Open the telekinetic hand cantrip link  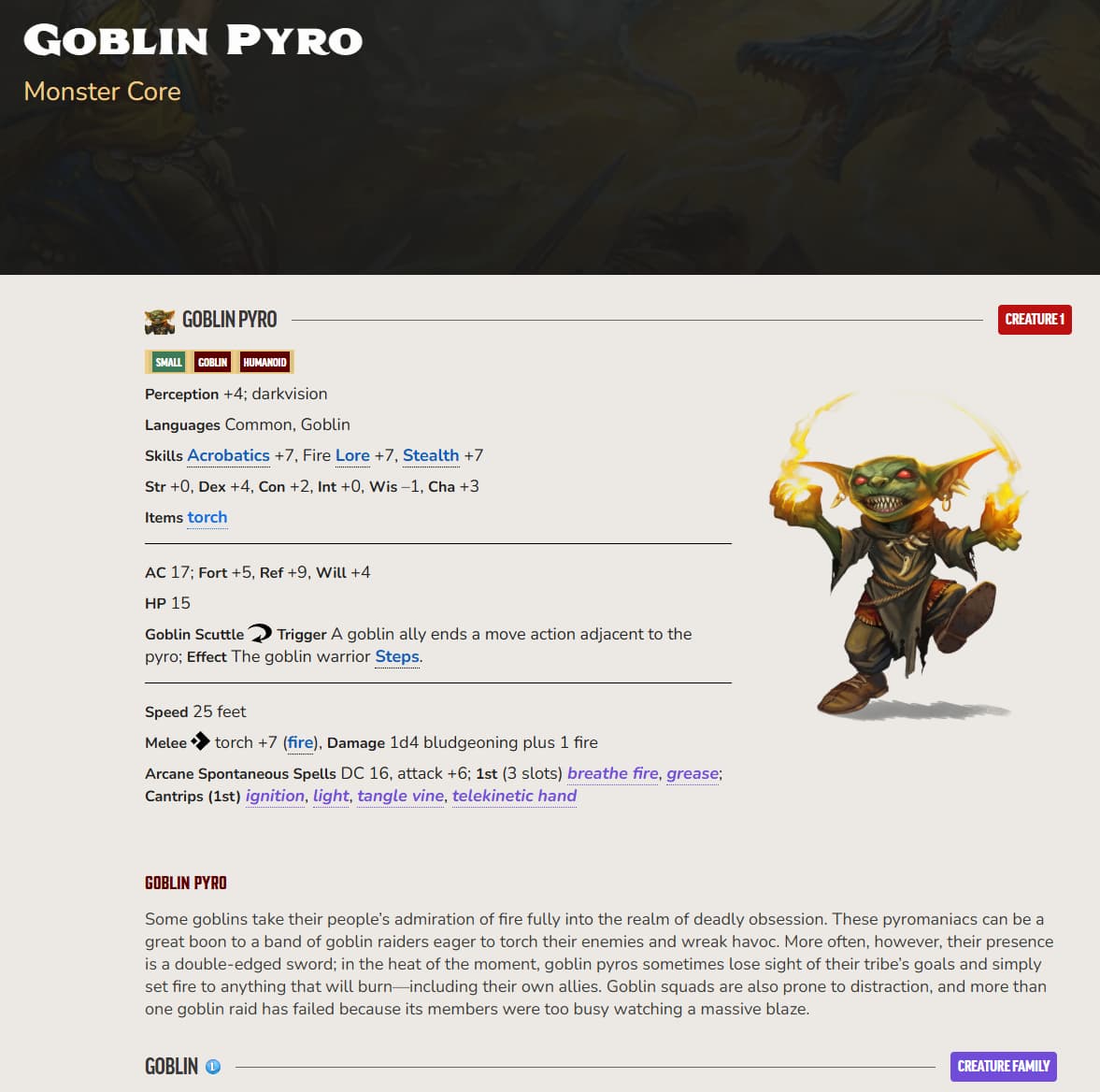click(514, 796)
